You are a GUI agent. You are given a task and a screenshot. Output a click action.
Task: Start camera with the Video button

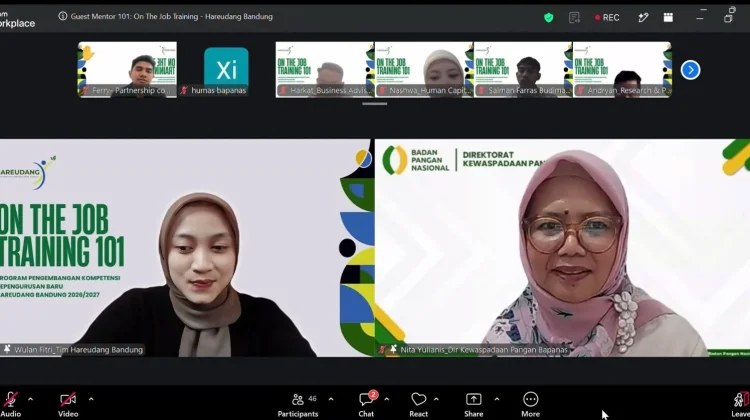pos(68,404)
